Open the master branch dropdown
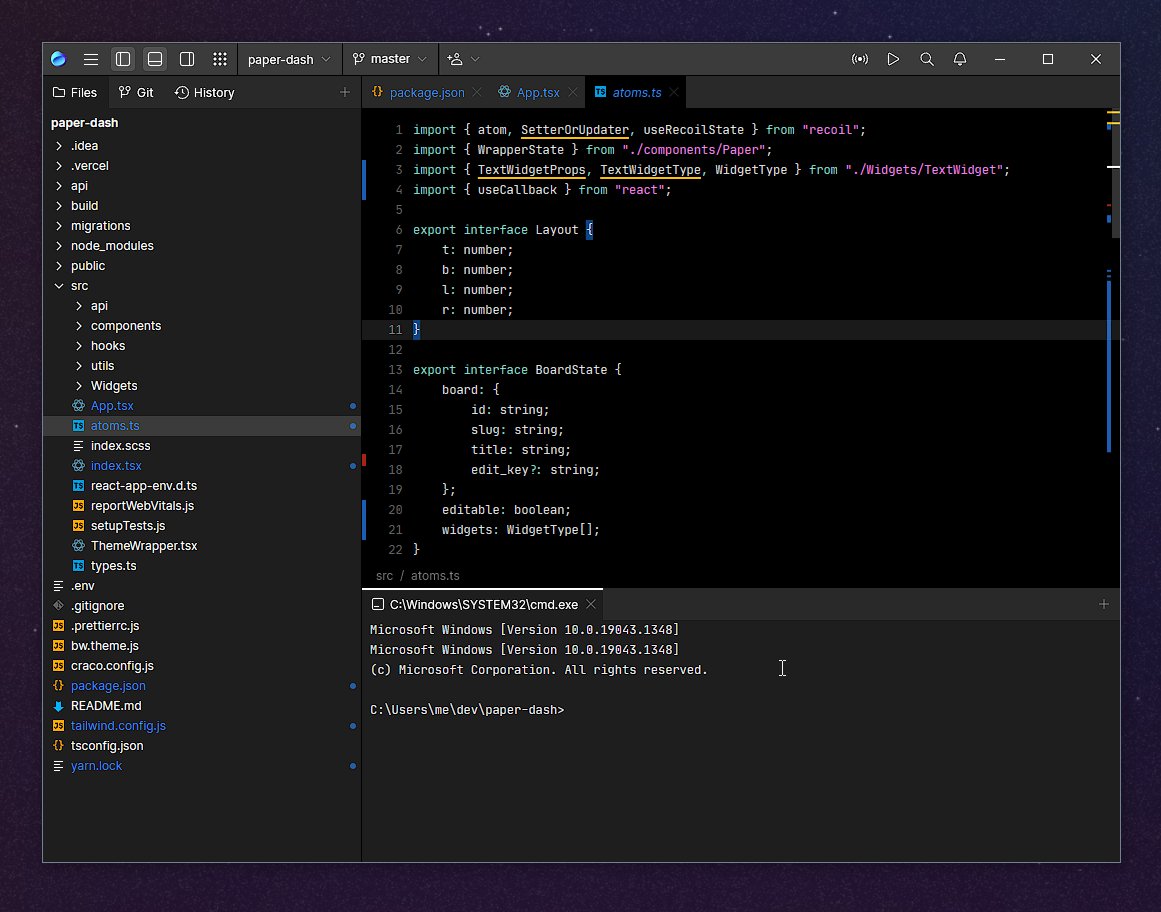Image resolution: width=1161 pixels, height=912 pixels. [389, 59]
